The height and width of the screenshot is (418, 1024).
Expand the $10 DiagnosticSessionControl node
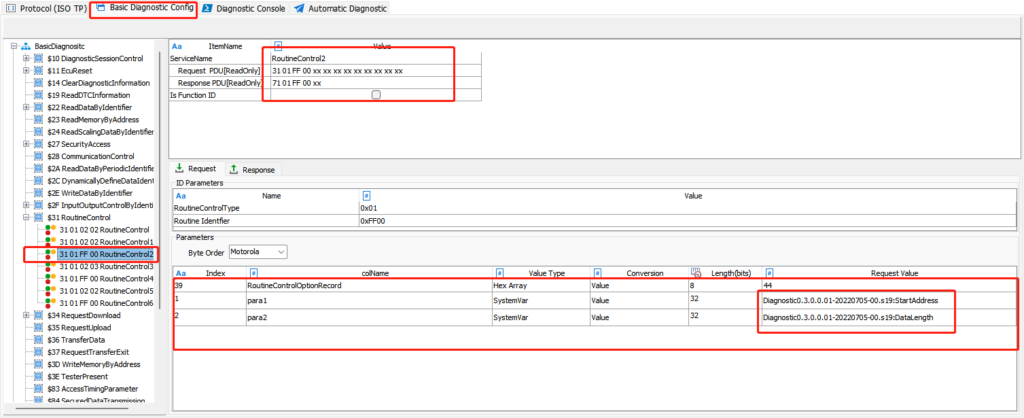26,59
